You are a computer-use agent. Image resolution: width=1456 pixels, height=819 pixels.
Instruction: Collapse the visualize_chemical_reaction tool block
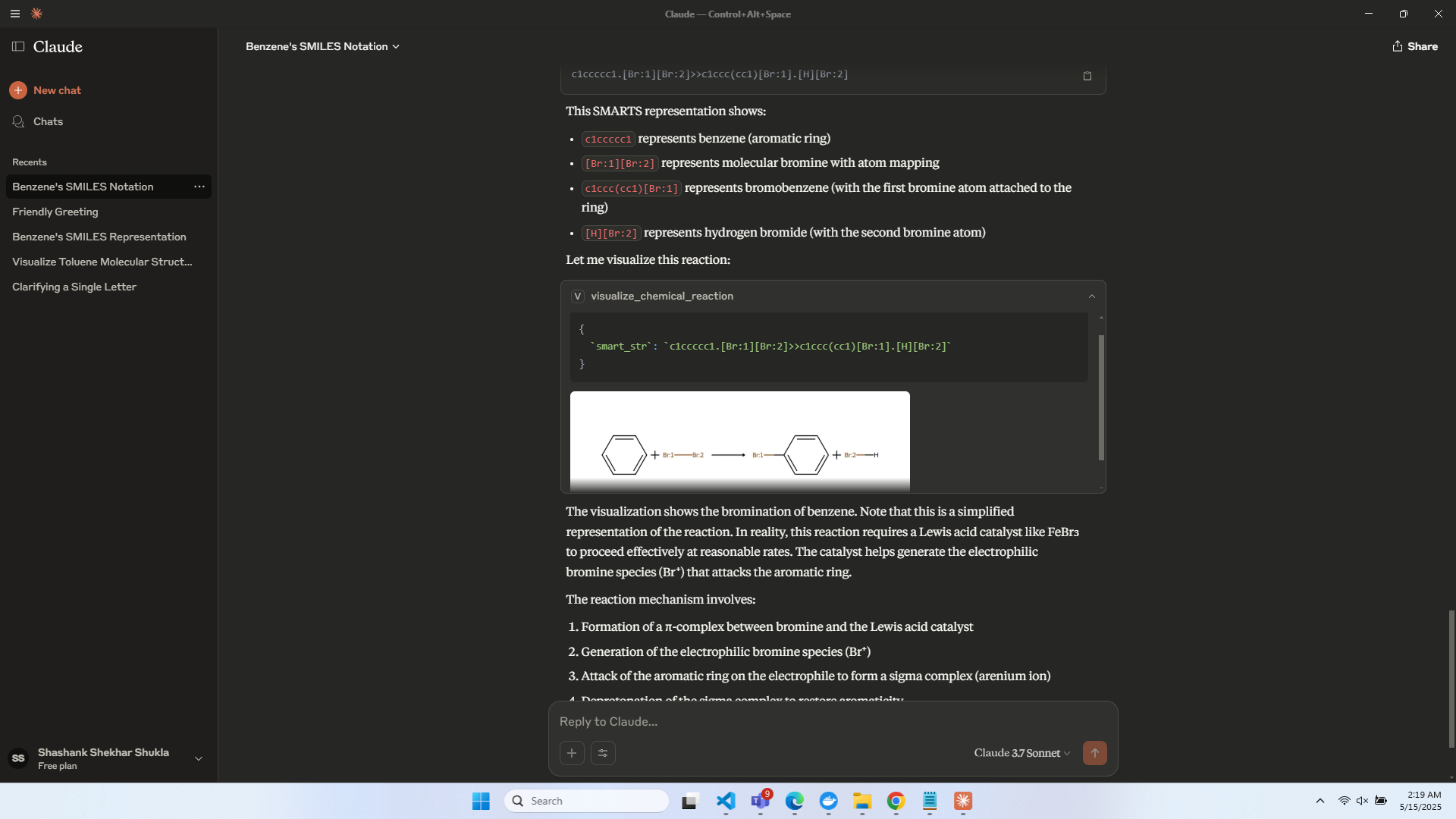click(1091, 297)
